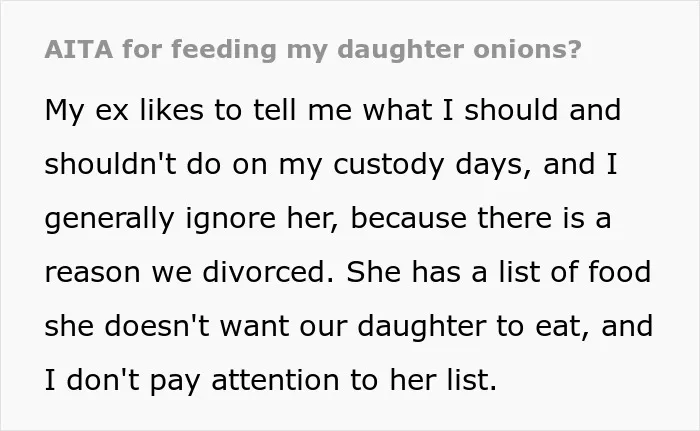Click the phrase 'I don't pay'

tap(122, 381)
